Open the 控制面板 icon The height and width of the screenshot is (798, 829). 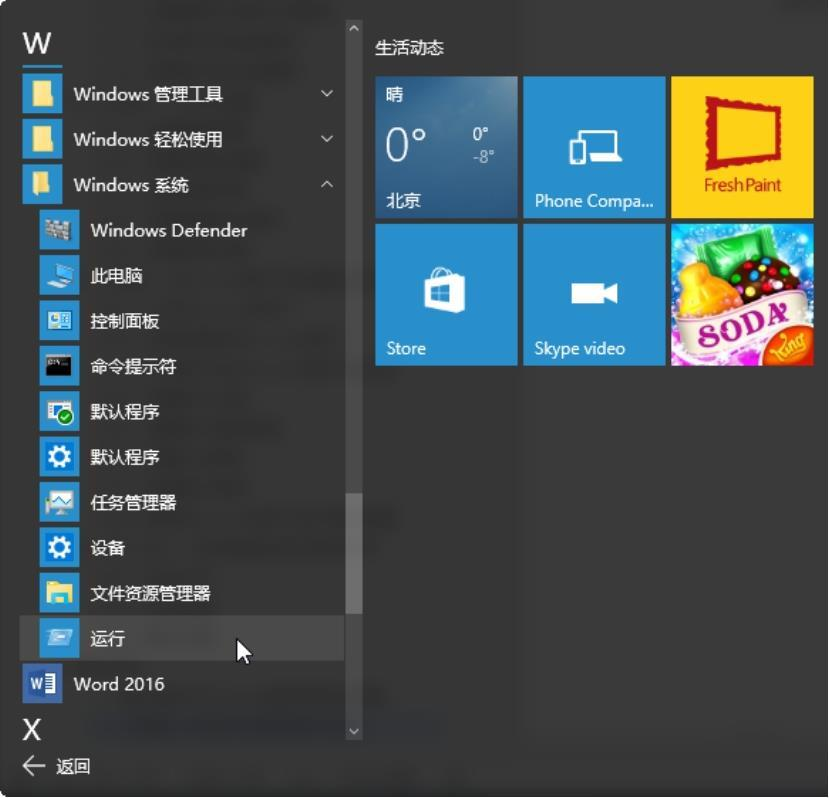pos(59,320)
